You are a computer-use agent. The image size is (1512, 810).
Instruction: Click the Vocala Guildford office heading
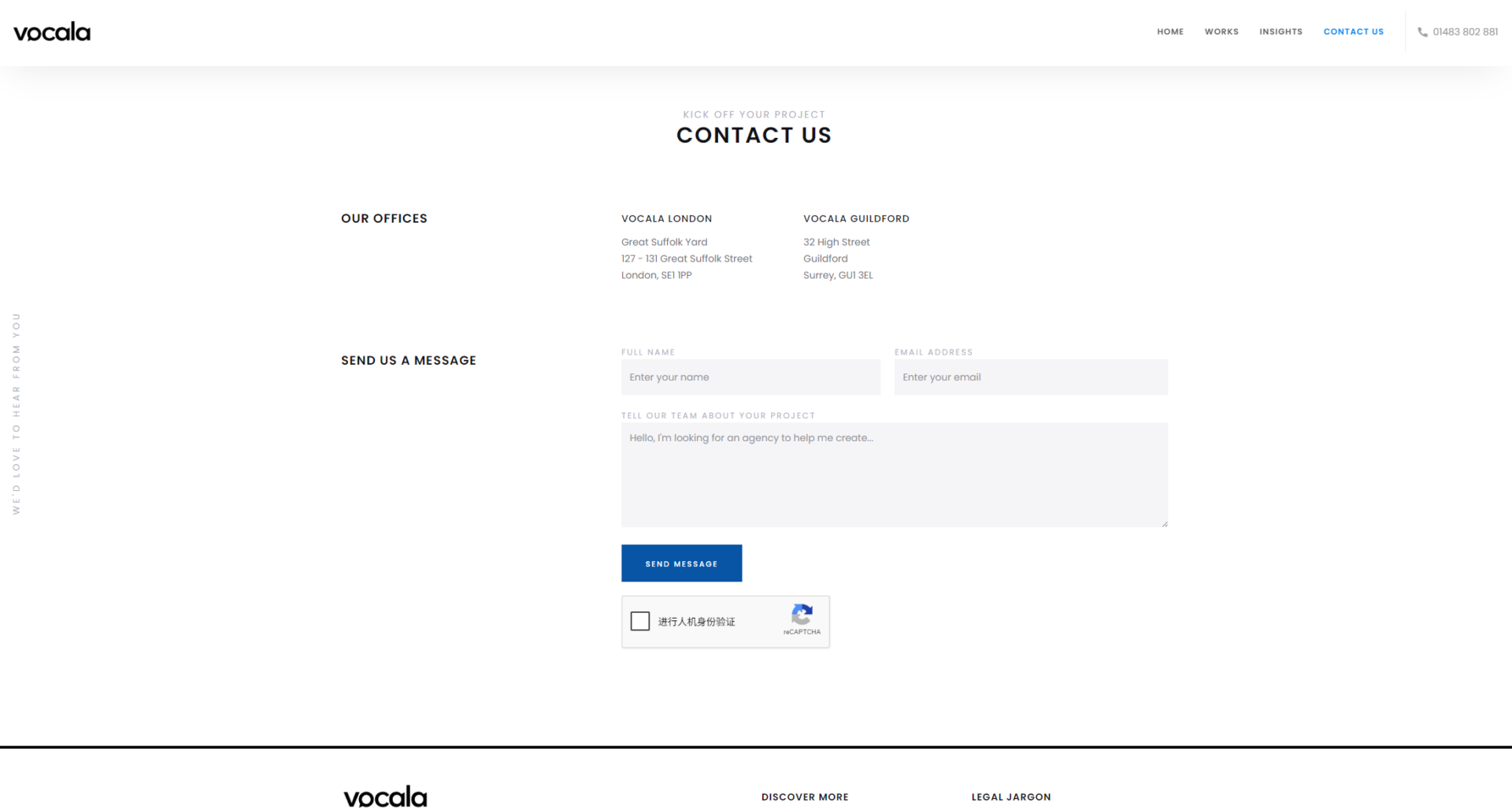(x=856, y=219)
